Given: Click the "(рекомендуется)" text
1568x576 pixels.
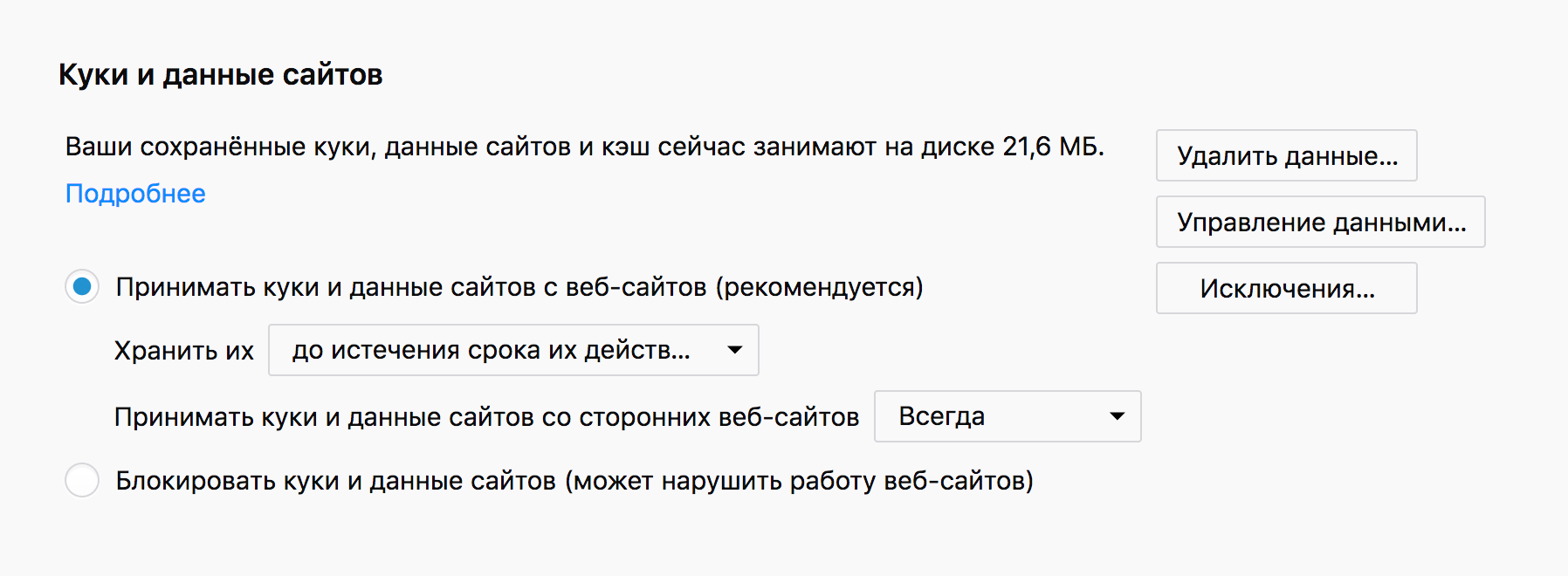Looking at the screenshot, I should pos(819,287).
